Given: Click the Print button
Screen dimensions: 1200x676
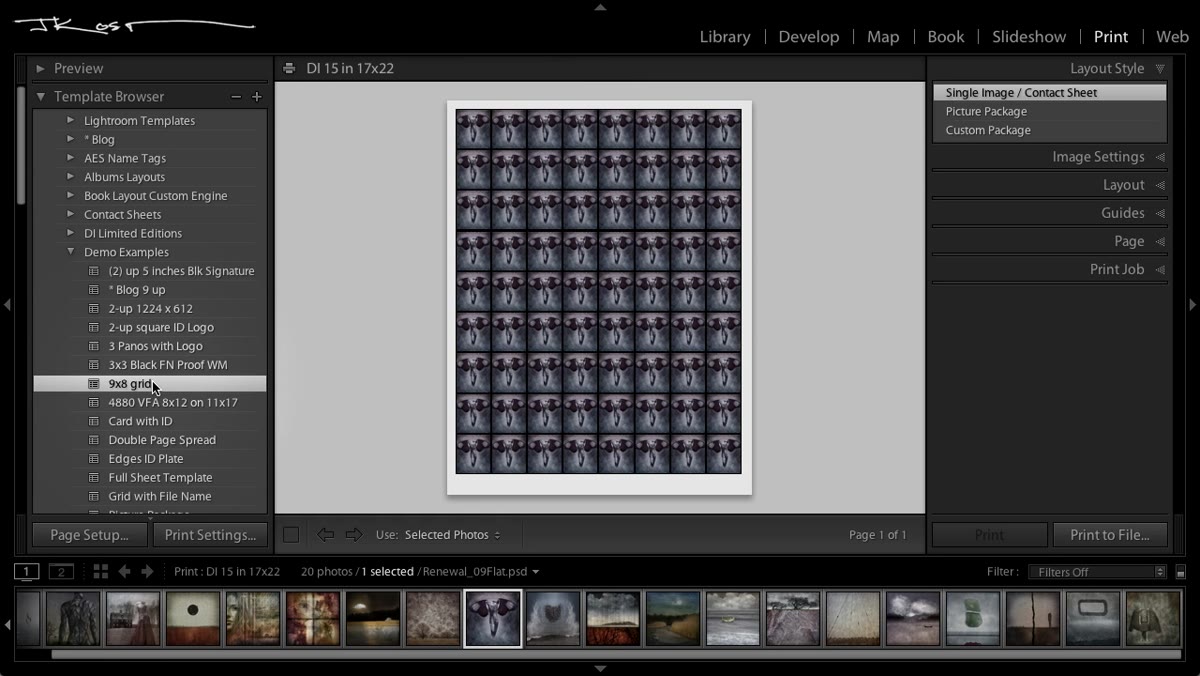Looking at the screenshot, I should 989,535.
